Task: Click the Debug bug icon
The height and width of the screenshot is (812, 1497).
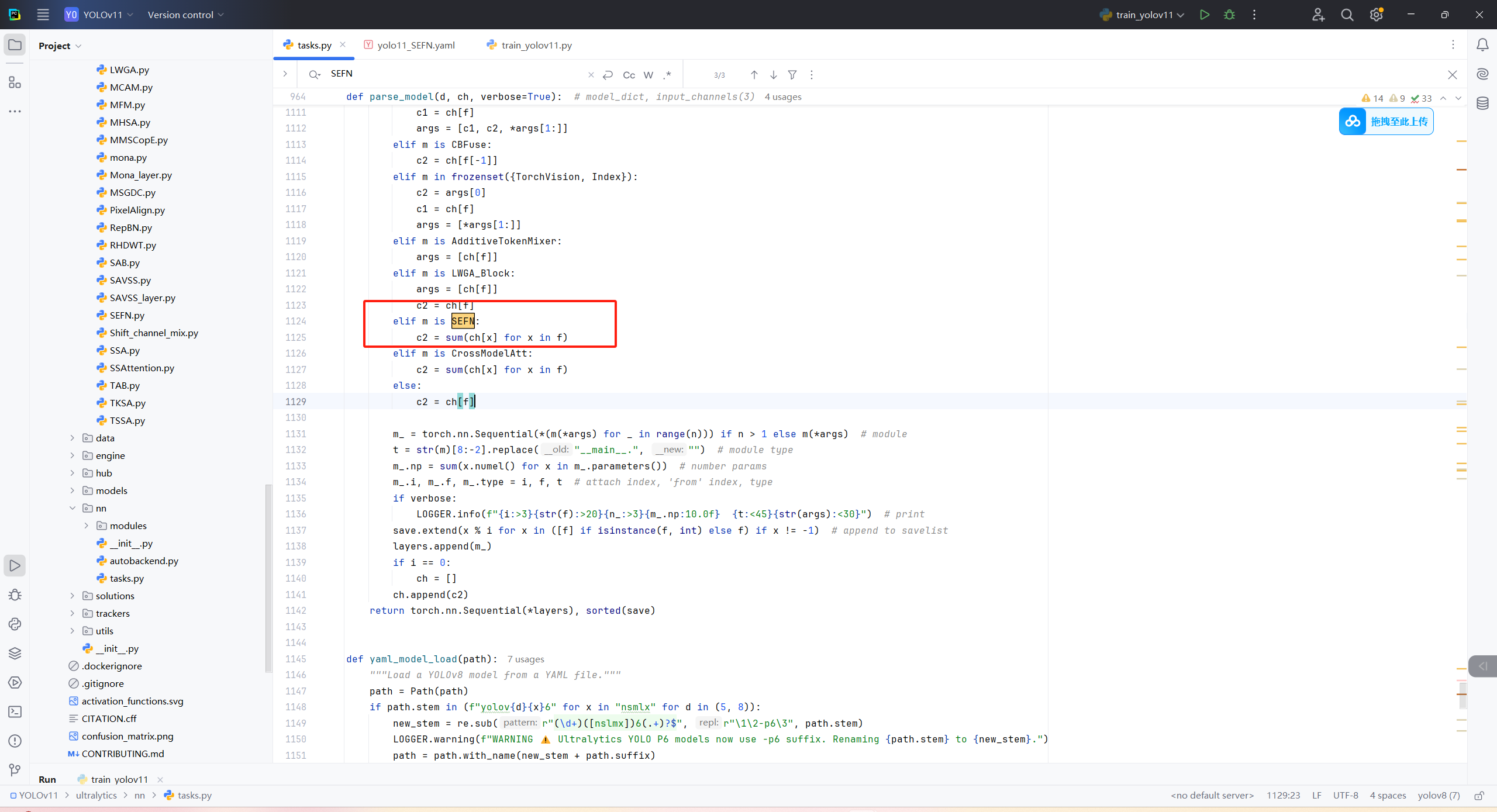Action: pos(1229,15)
